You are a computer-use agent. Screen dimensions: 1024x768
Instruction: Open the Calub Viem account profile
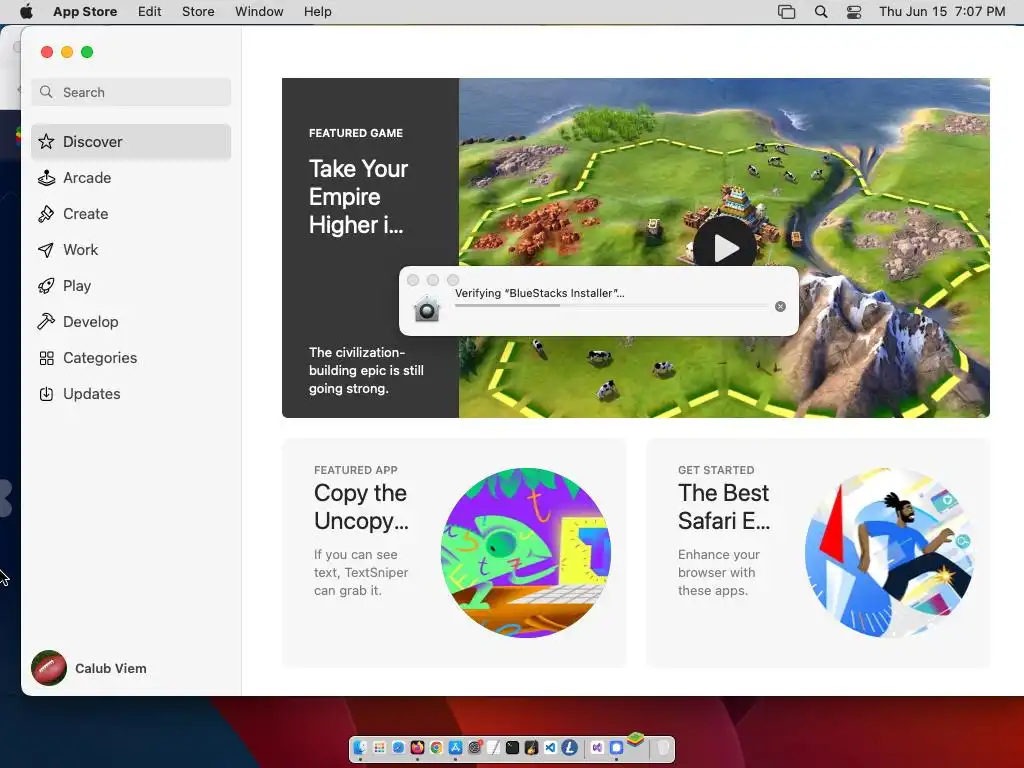pos(89,668)
